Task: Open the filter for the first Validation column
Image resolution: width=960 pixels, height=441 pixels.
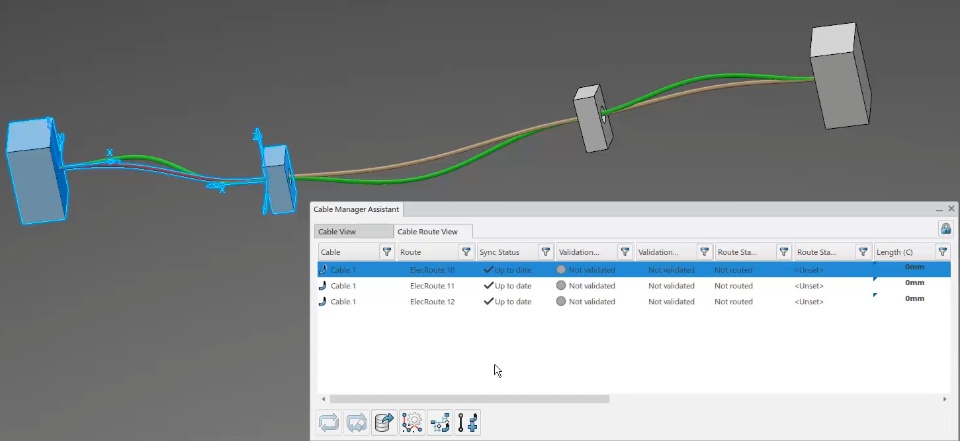Action: [624, 252]
